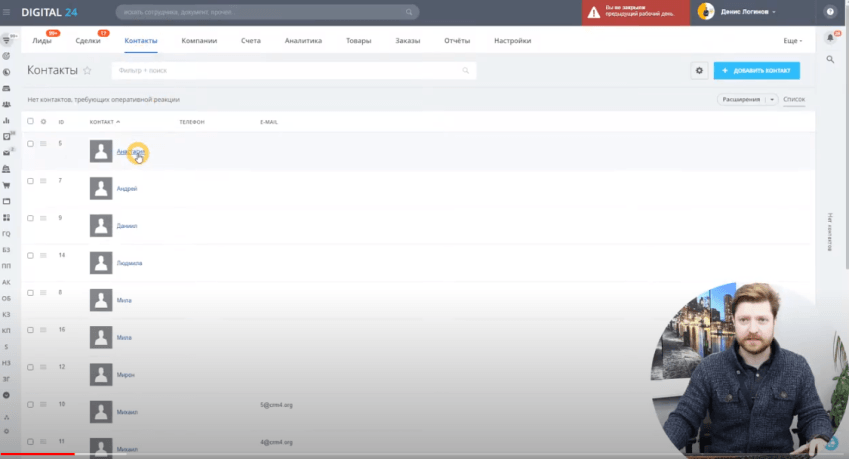Open the Денис Логинов user dropdown

pyautogui.click(x=748, y=12)
